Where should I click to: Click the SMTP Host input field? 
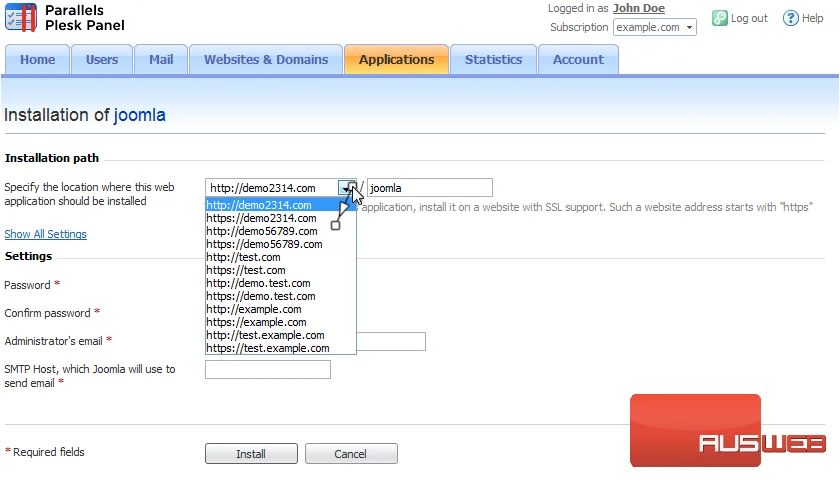tap(268, 370)
